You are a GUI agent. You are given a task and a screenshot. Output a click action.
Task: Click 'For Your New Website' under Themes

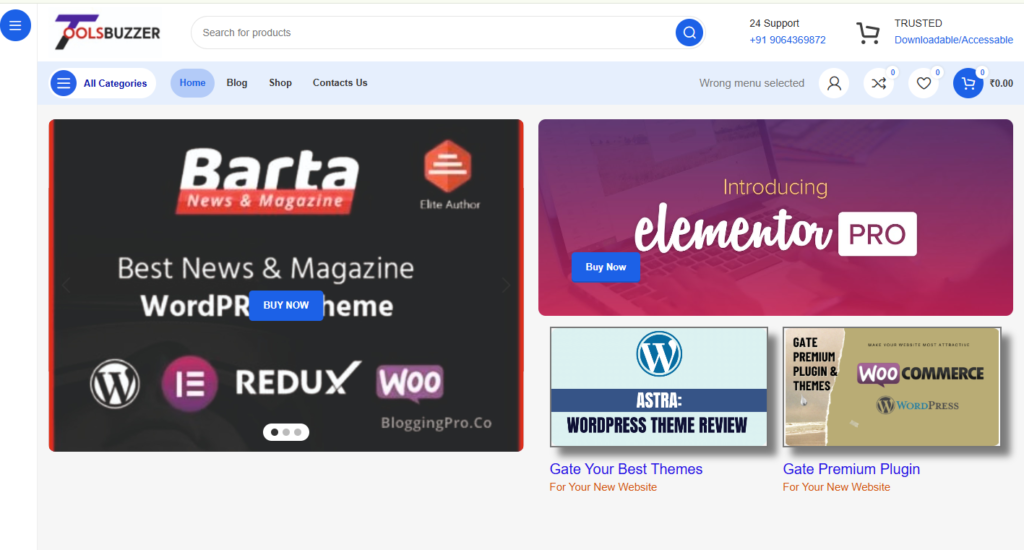(x=603, y=487)
